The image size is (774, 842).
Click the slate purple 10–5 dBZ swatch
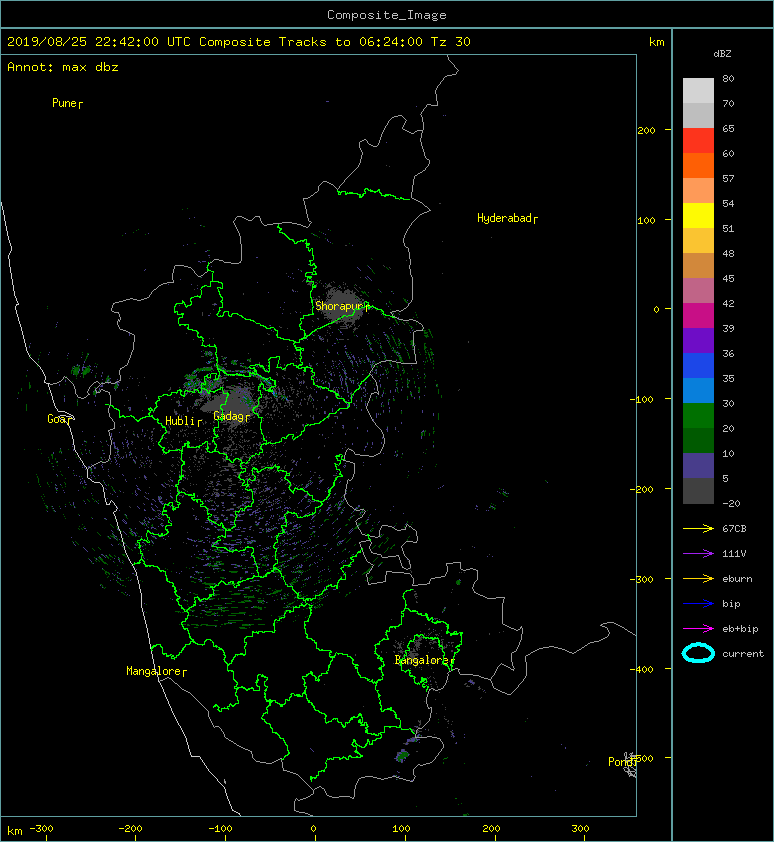(698, 466)
